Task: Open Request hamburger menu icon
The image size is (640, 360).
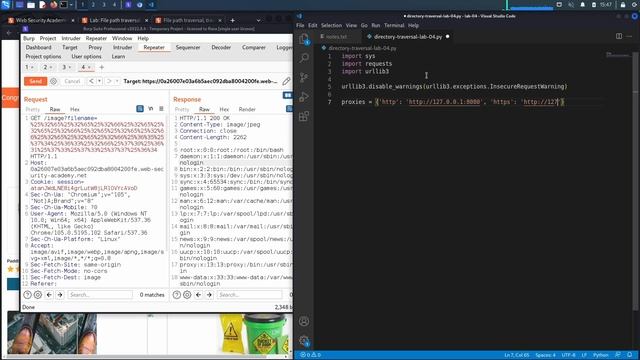Action: [x=162, y=109]
